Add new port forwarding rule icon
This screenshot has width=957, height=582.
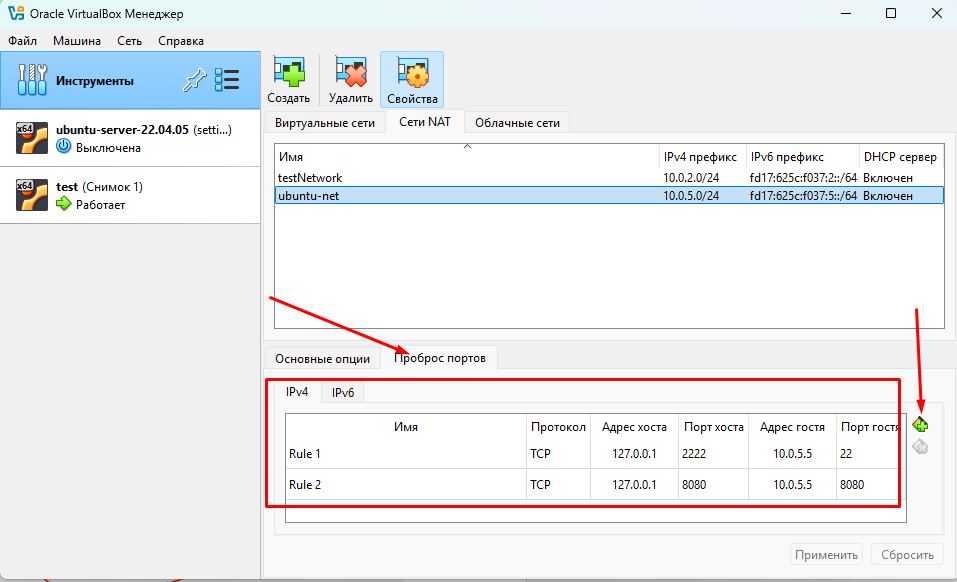tap(920, 425)
